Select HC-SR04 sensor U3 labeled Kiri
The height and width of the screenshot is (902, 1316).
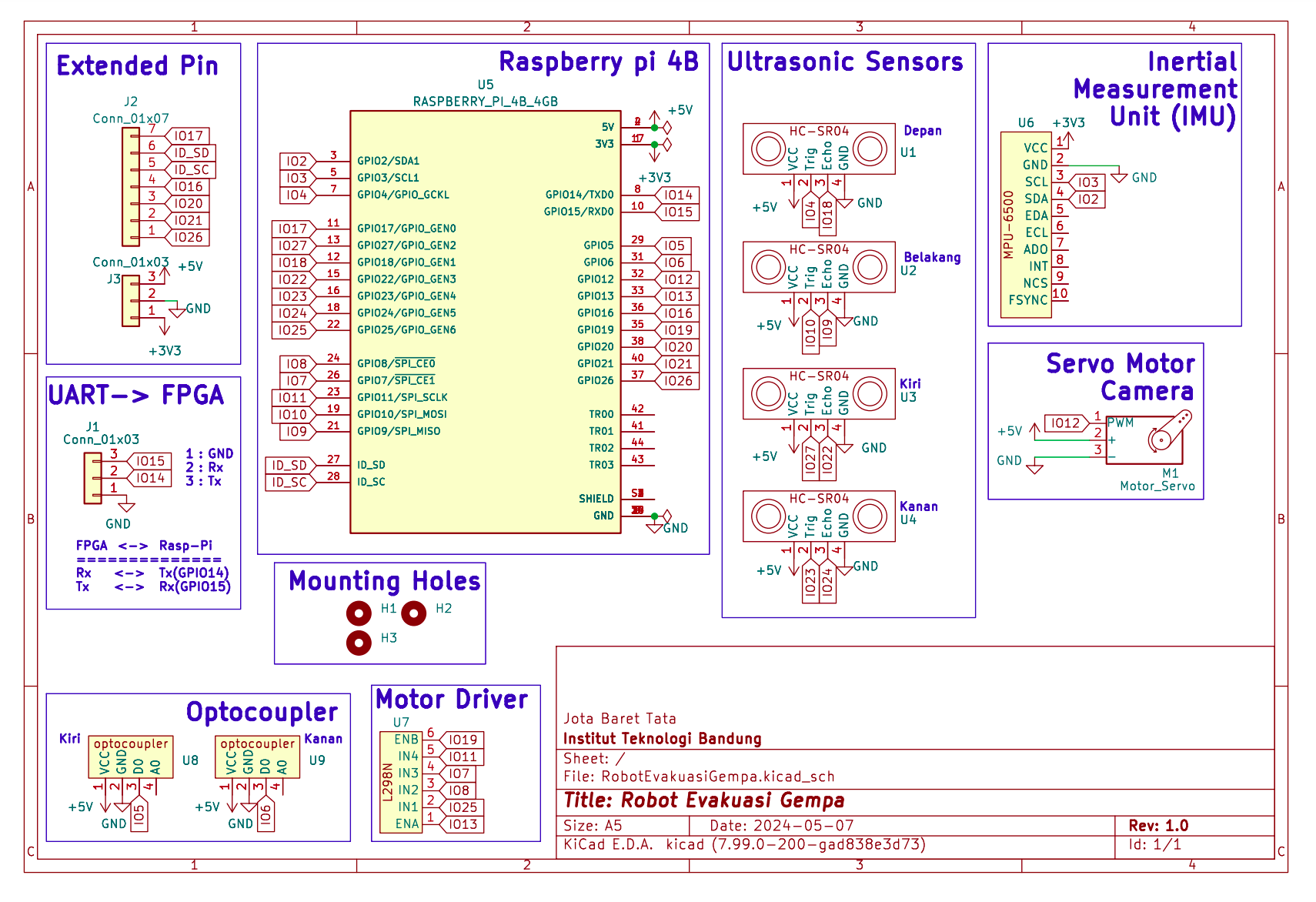[x=819, y=393]
